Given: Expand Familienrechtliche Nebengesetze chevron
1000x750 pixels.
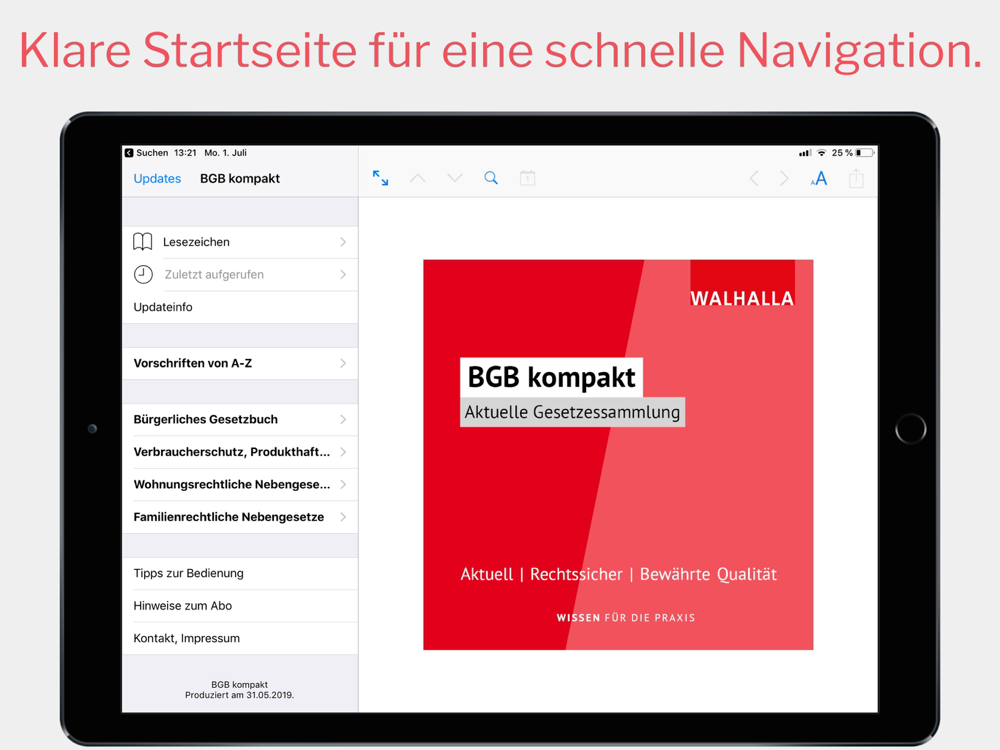Looking at the screenshot, I should click(343, 517).
